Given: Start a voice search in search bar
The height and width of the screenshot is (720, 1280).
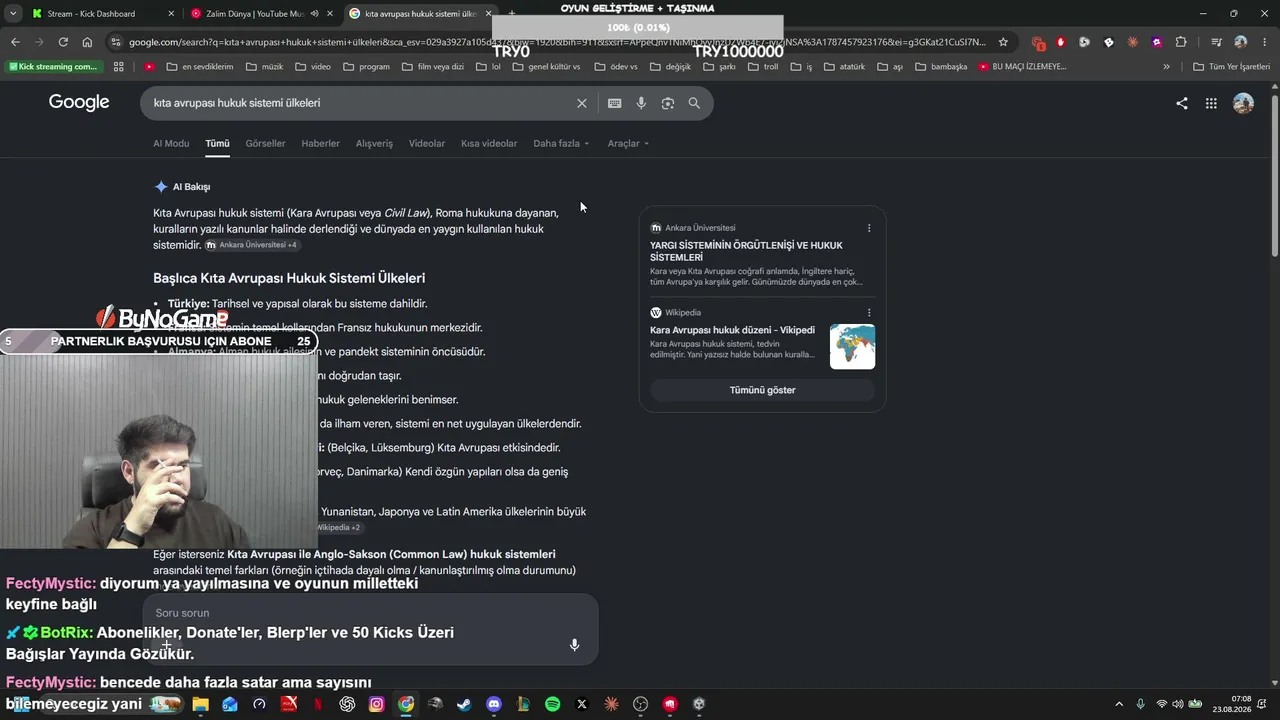Looking at the screenshot, I should point(641,103).
